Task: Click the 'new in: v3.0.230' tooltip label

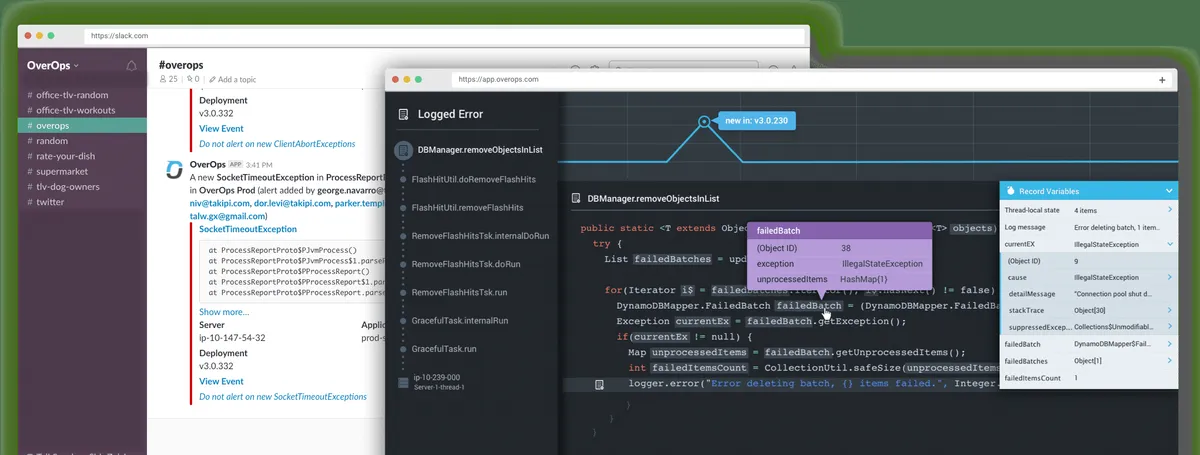Action: (757, 121)
